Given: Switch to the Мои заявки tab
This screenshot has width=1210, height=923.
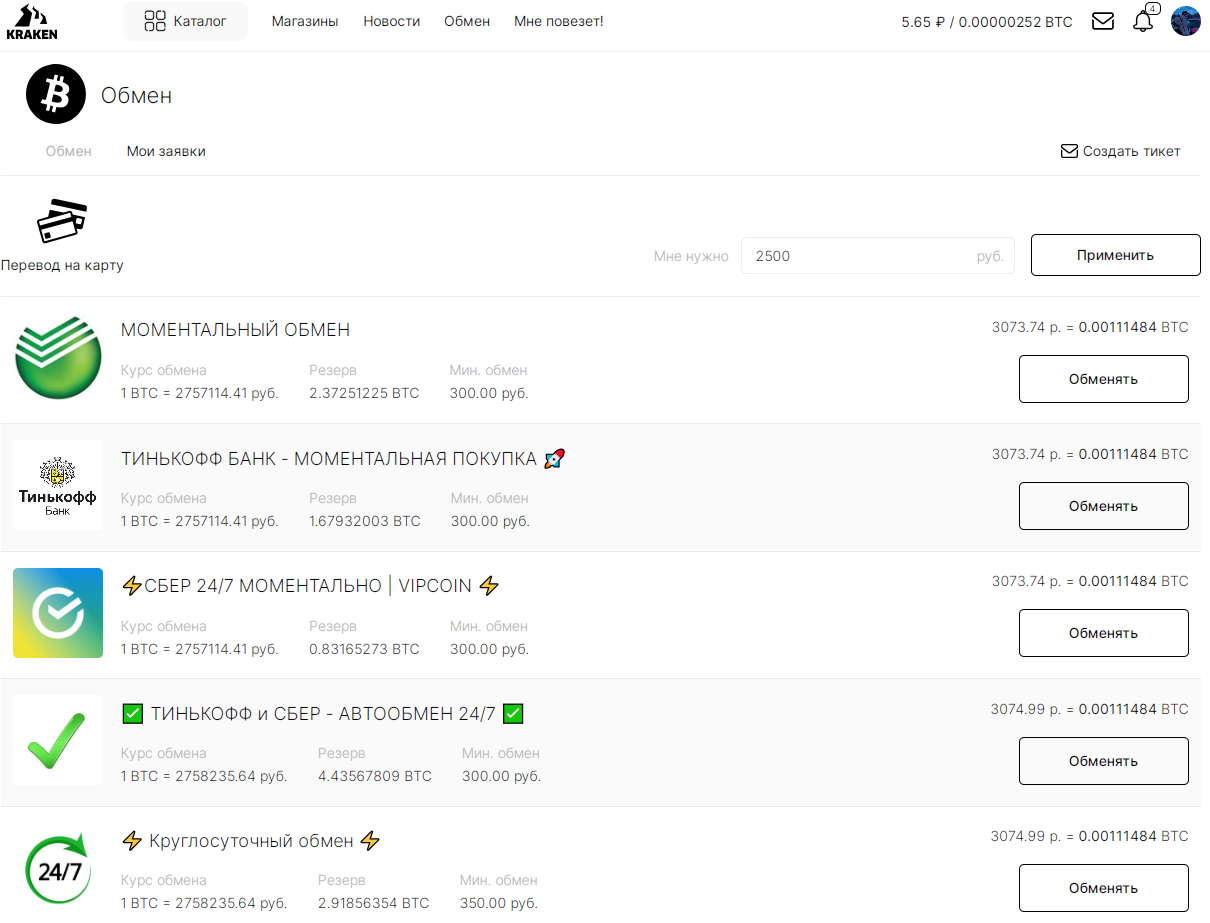Looking at the screenshot, I should [166, 151].
